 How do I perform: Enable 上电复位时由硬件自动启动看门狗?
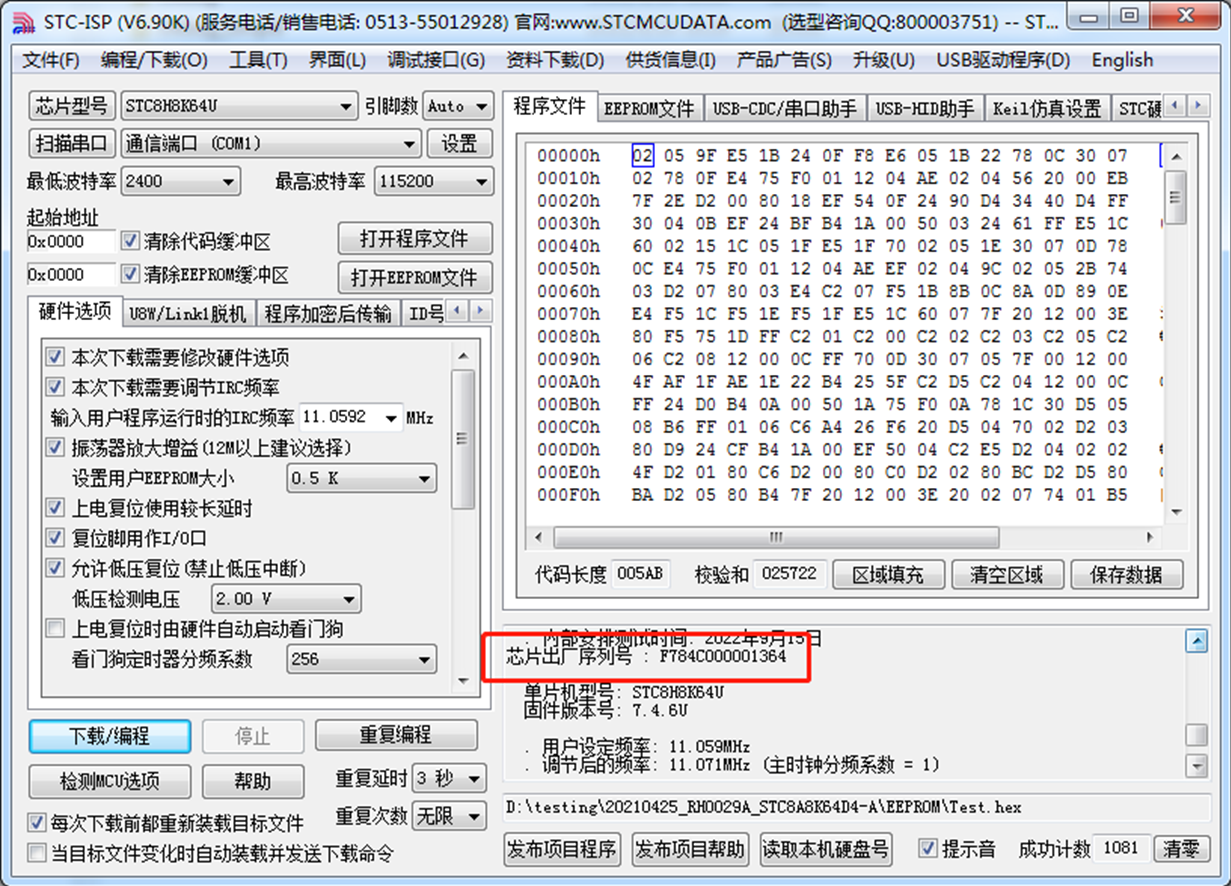tap(56, 629)
